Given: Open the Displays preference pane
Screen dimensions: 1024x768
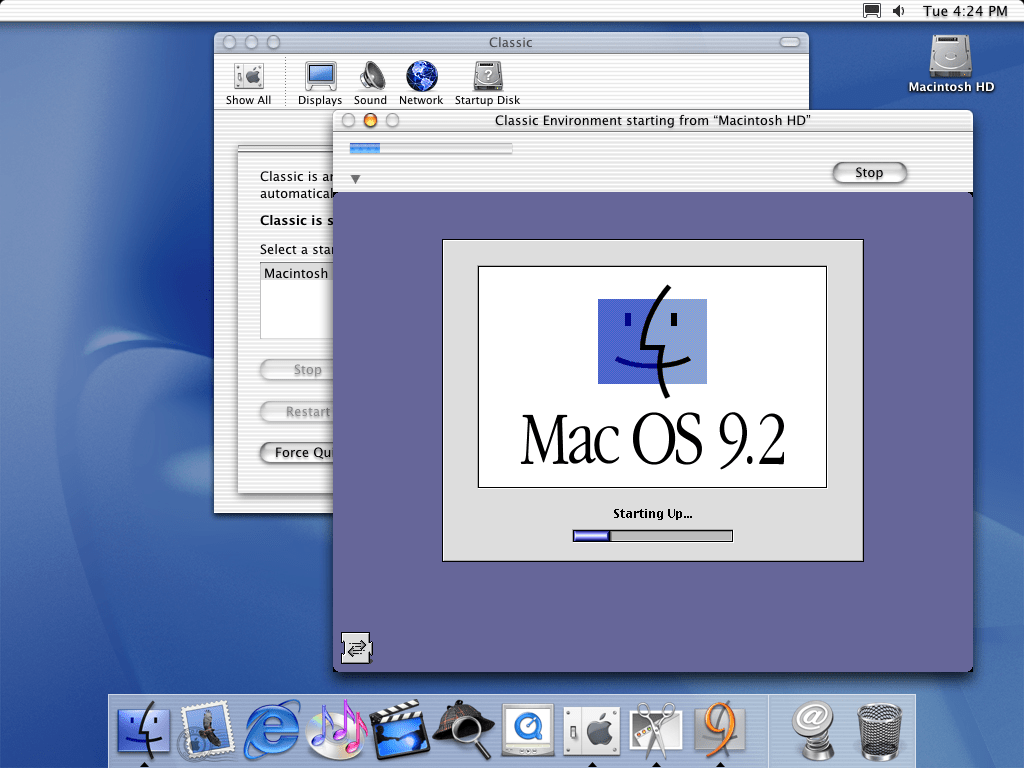Looking at the screenshot, I should 320,83.
